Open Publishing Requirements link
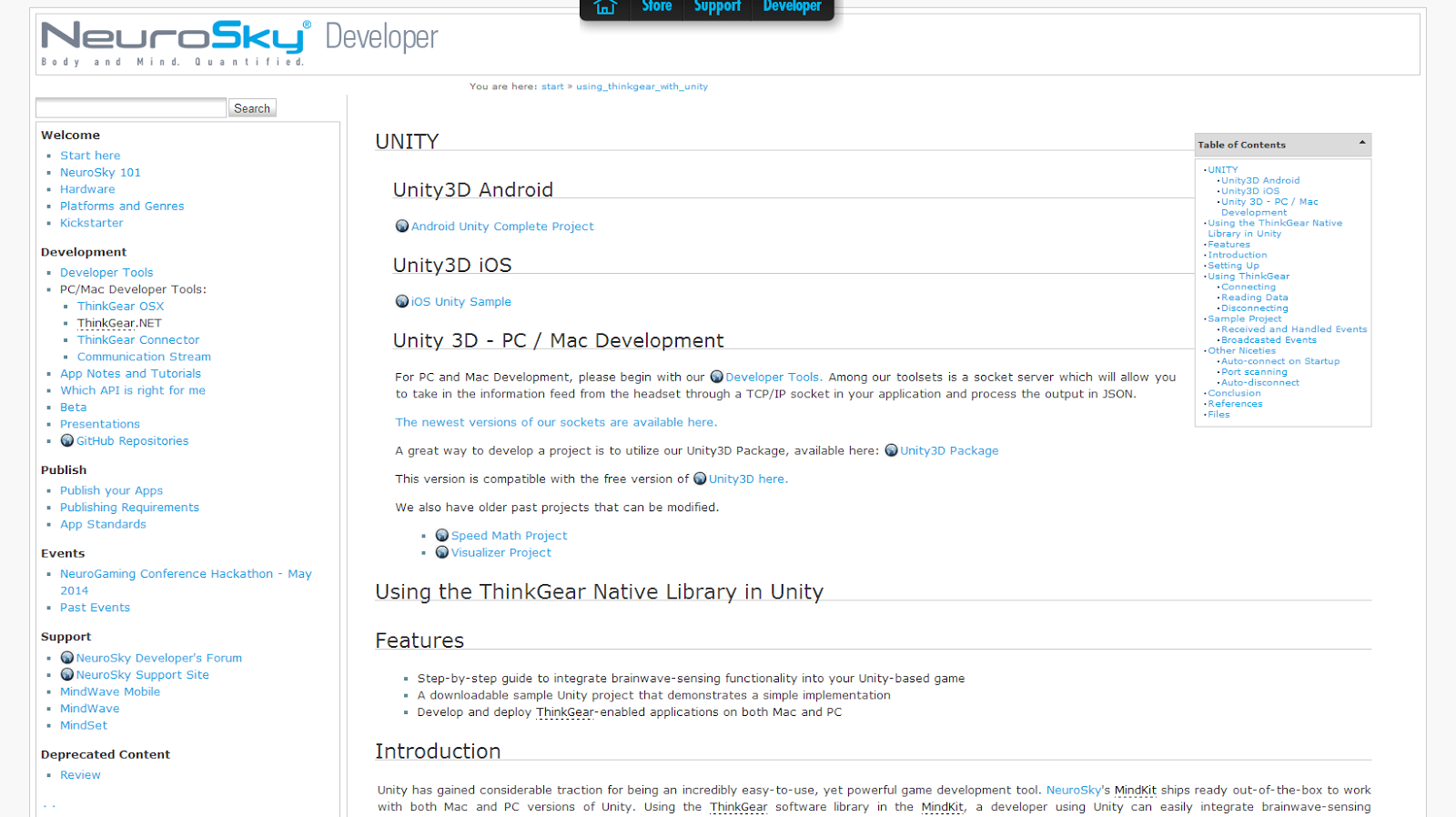This screenshot has height=817, width=1456. point(129,508)
